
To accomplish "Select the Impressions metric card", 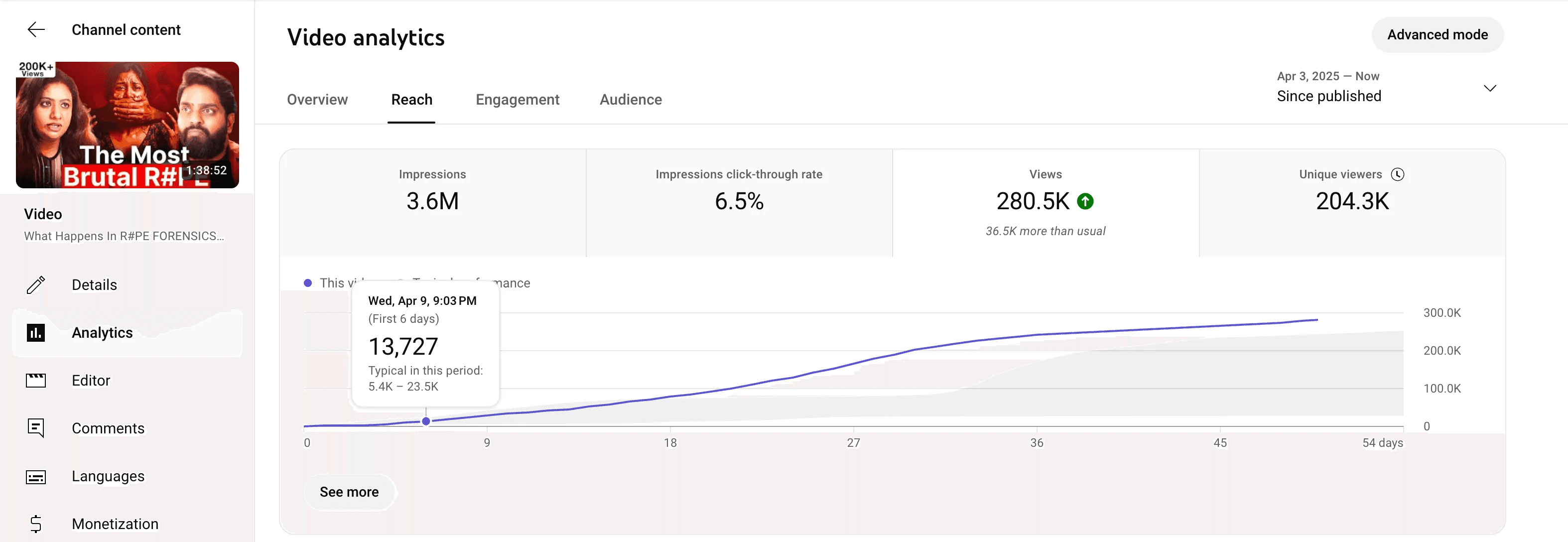I will pyautogui.click(x=432, y=202).
